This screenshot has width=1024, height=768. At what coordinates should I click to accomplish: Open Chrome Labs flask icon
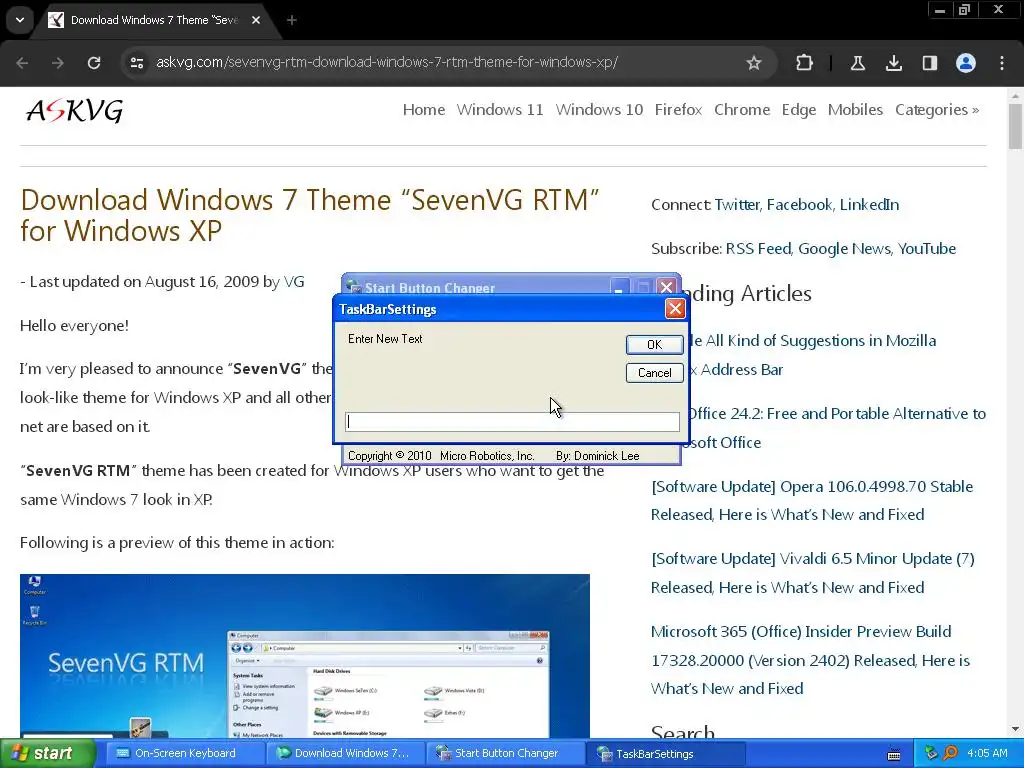tap(857, 63)
